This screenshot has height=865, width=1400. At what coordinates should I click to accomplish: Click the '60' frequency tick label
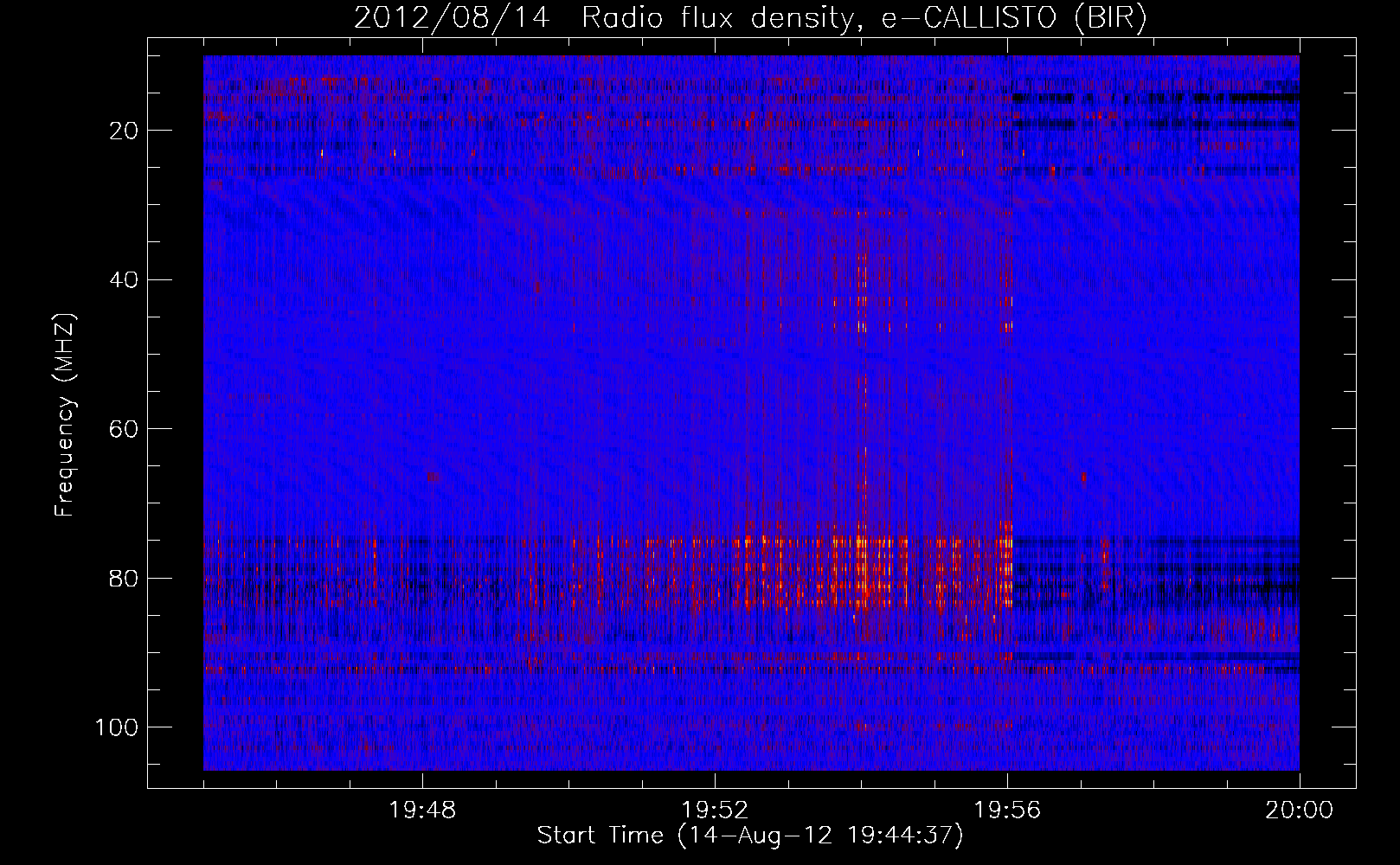pyautogui.click(x=123, y=428)
